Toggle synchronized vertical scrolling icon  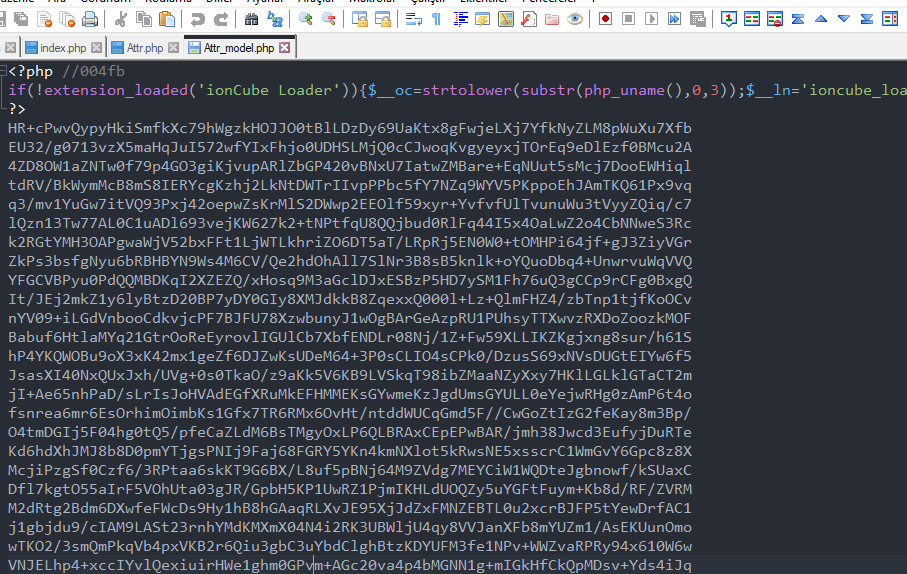(x=360, y=19)
